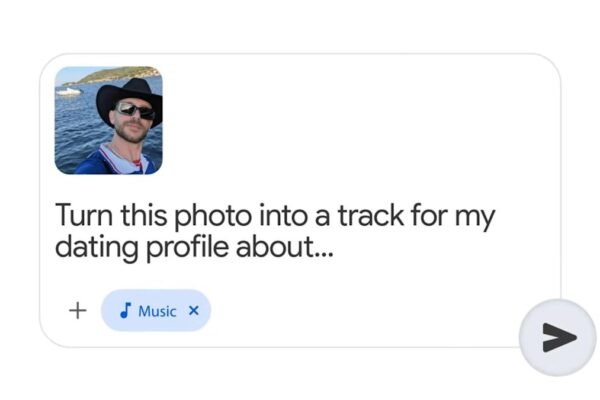600x400 pixels.
Task: Click the word "Turn" at prompt start
Action: click(x=82, y=216)
